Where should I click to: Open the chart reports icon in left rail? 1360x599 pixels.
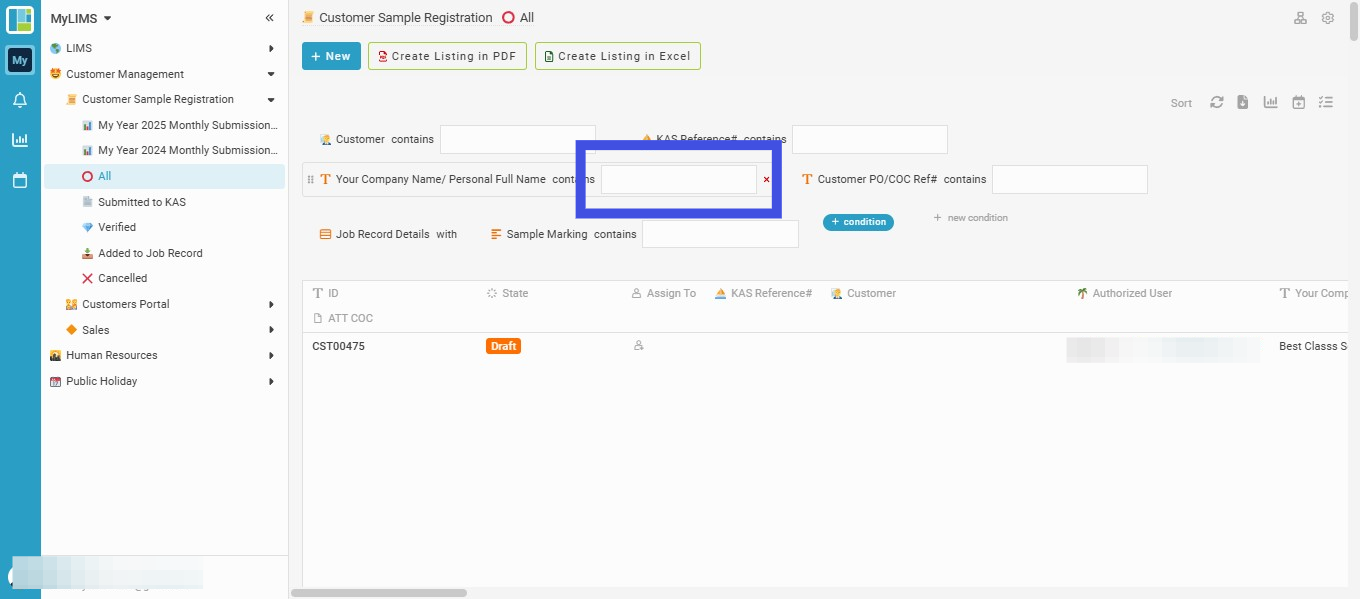(x=20, y=140)
